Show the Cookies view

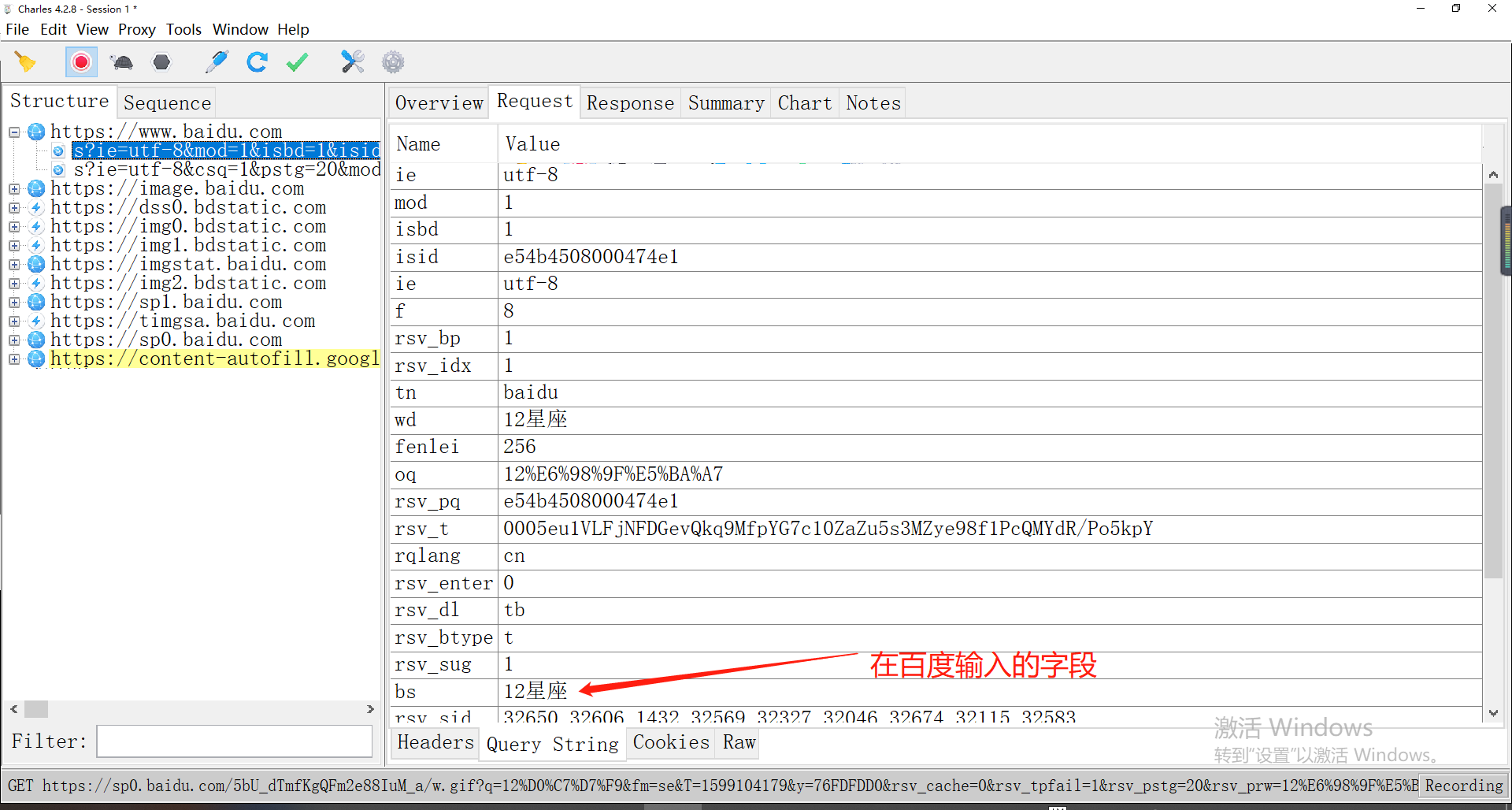tap(671, 742)
